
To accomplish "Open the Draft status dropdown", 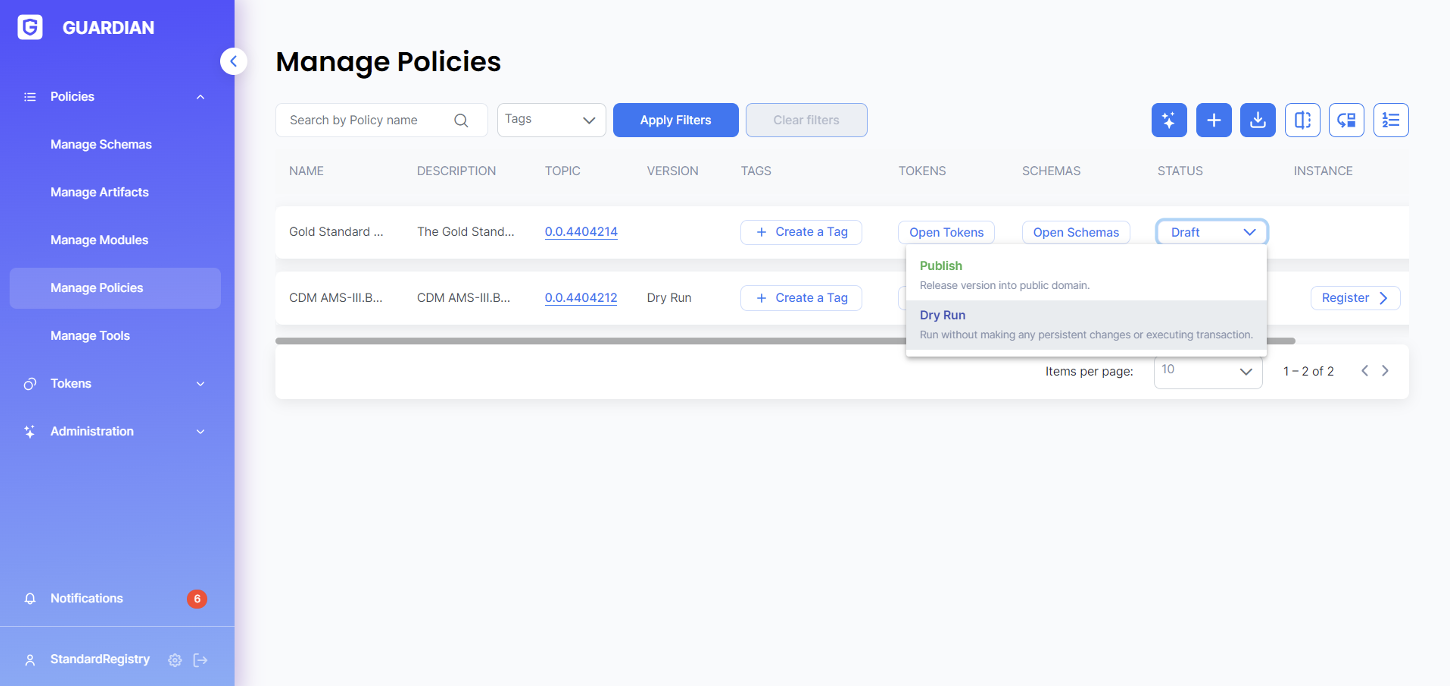I will (1212, 232).
